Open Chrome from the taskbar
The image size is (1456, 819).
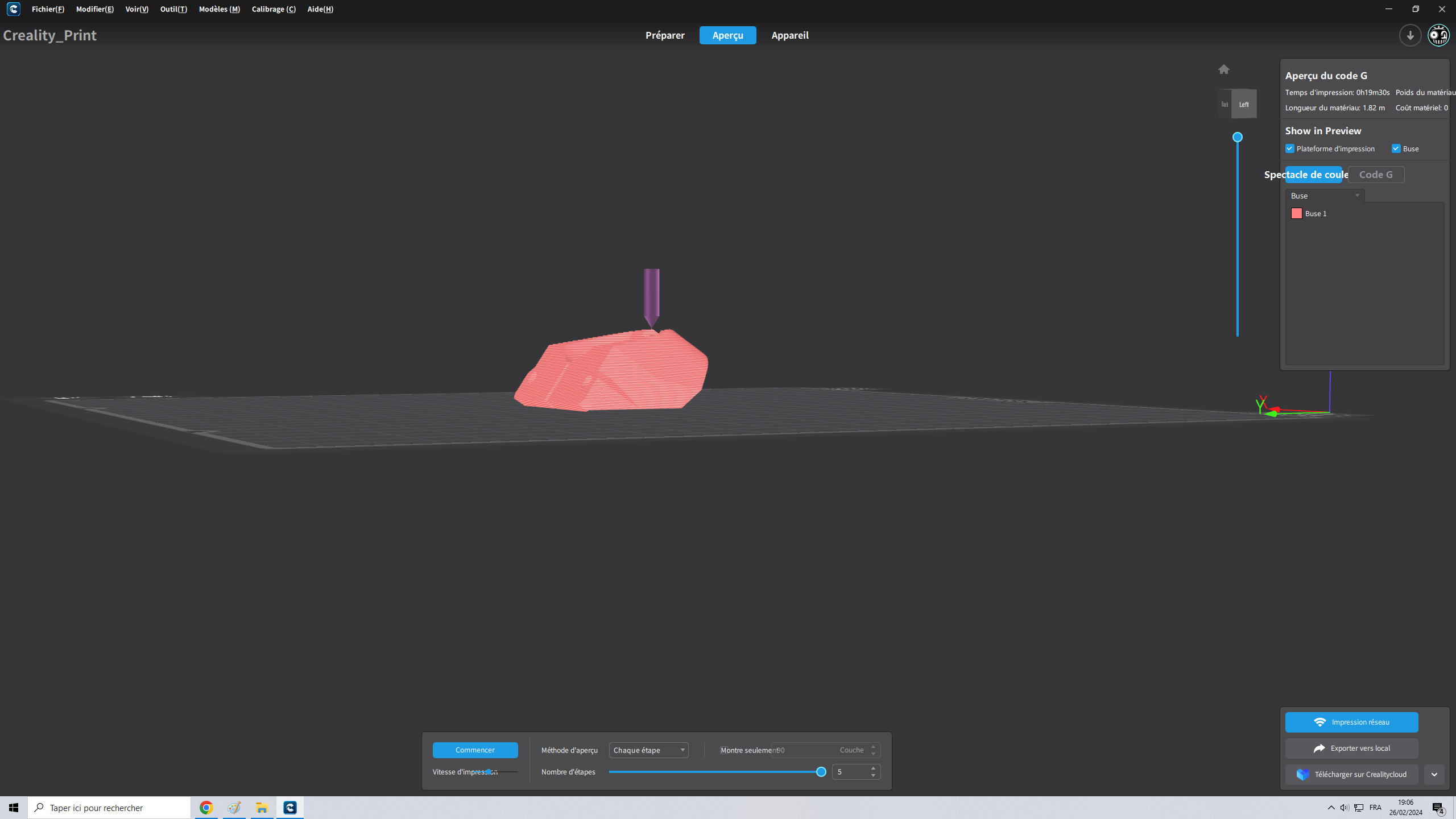point(206,808)
